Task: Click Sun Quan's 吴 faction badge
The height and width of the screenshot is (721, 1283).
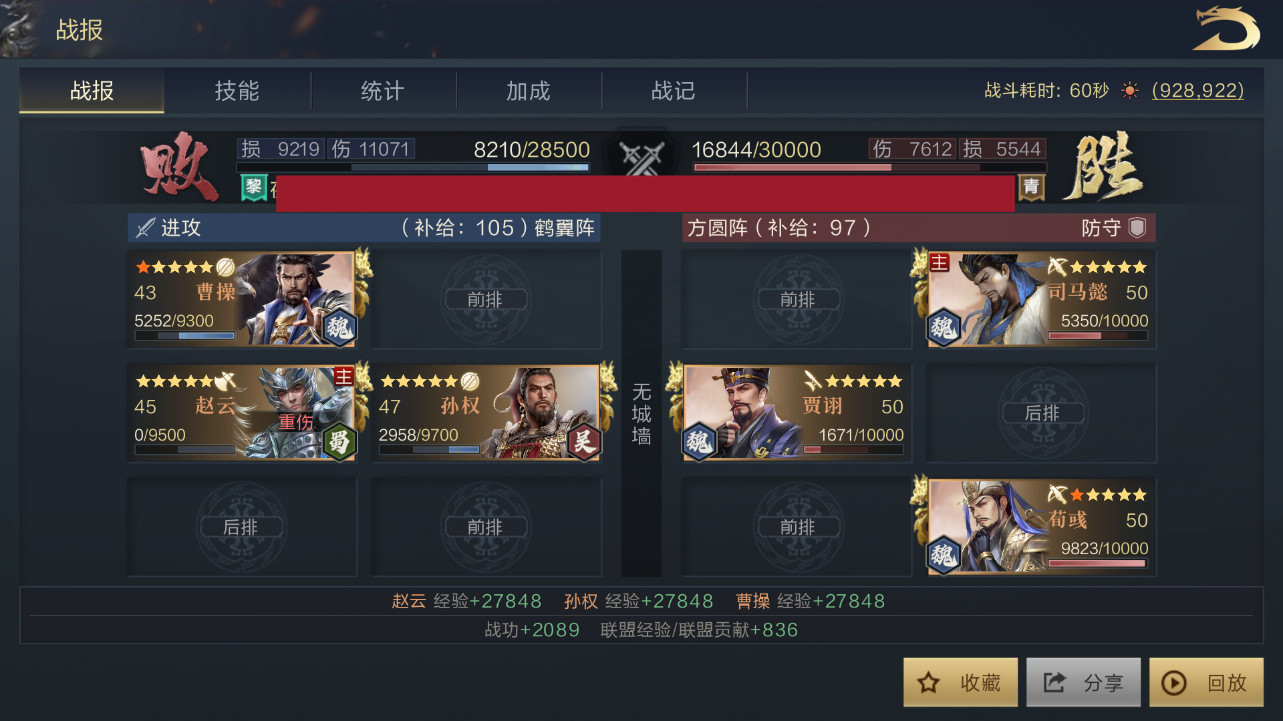Action: click(x=584, y=441)
